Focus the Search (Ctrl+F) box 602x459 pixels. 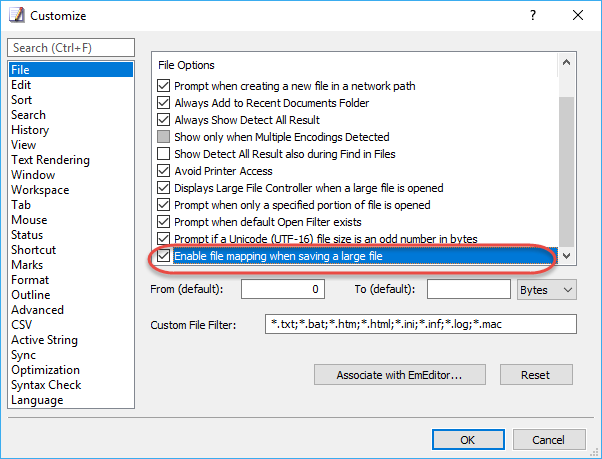tap(71, 48)
